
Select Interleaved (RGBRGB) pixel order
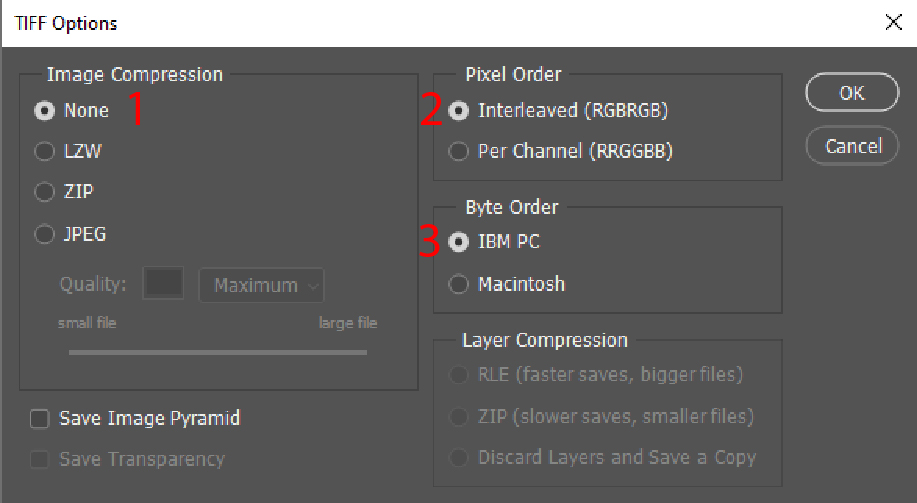[458, 111]
